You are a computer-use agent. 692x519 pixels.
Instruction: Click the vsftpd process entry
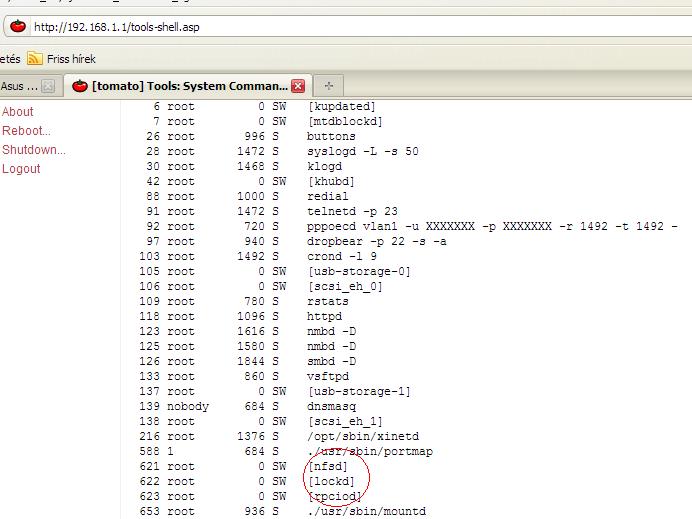[328, 376]
